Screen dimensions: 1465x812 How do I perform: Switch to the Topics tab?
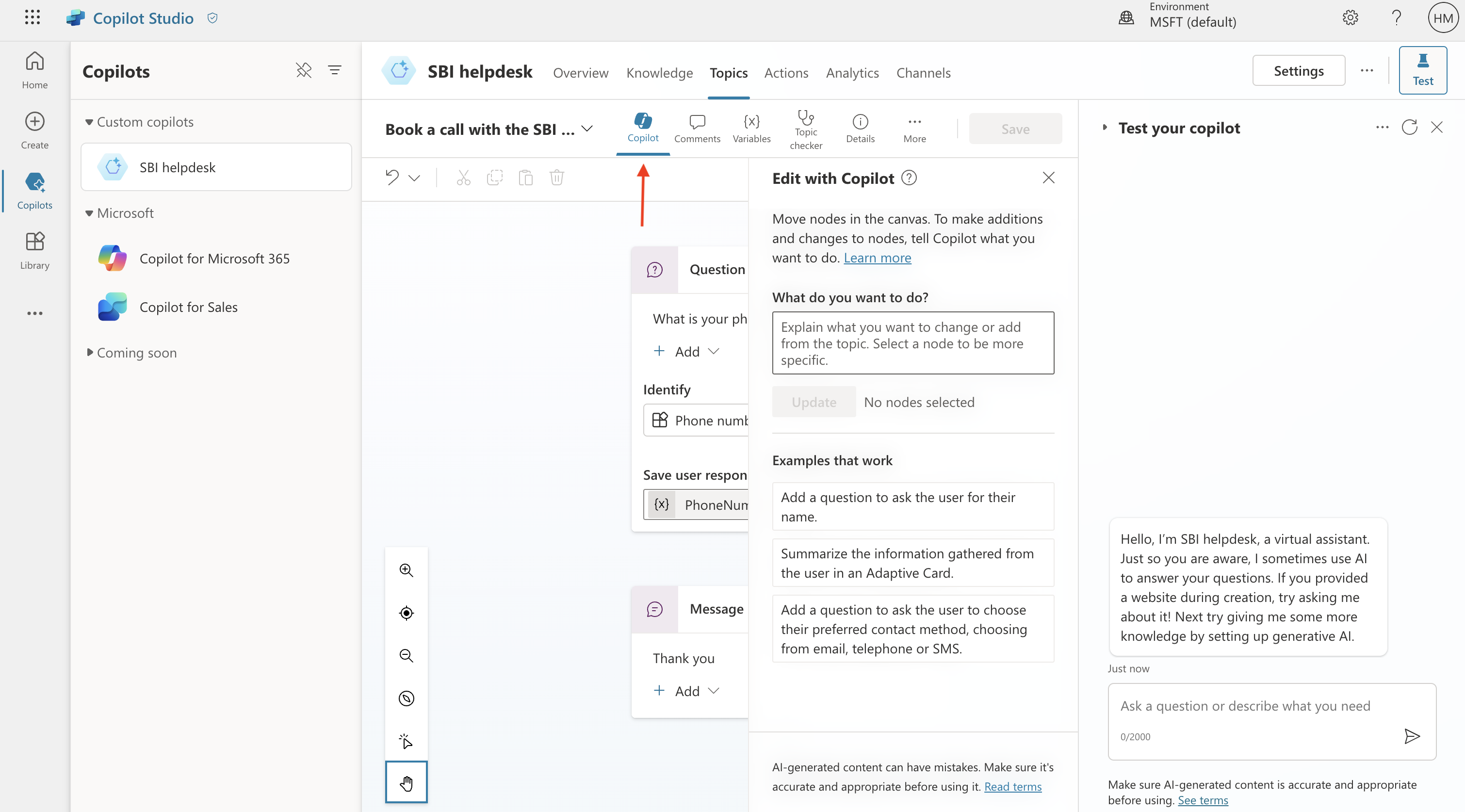pos(728,72)
